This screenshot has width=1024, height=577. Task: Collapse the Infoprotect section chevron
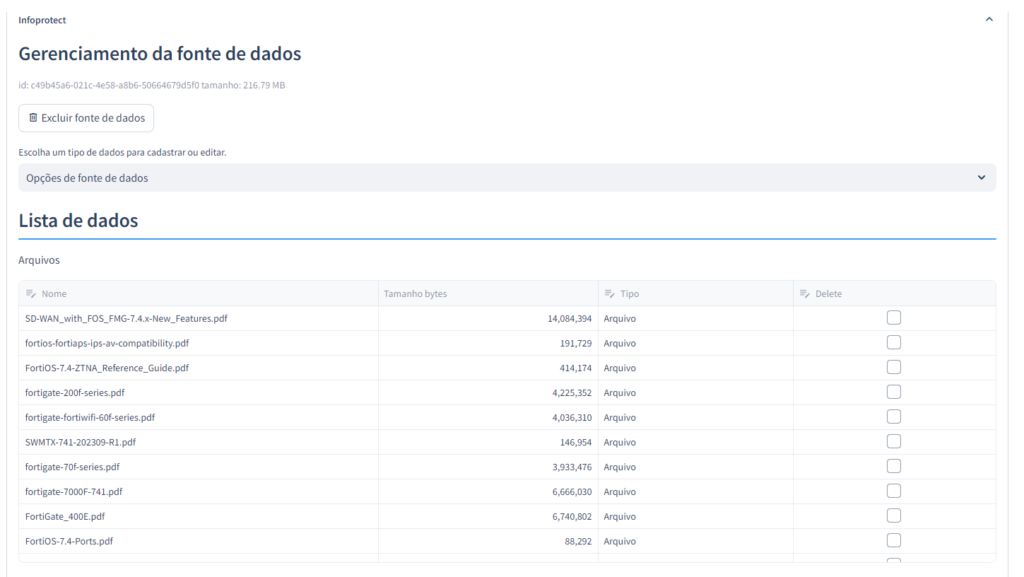(x=989, y=20)
